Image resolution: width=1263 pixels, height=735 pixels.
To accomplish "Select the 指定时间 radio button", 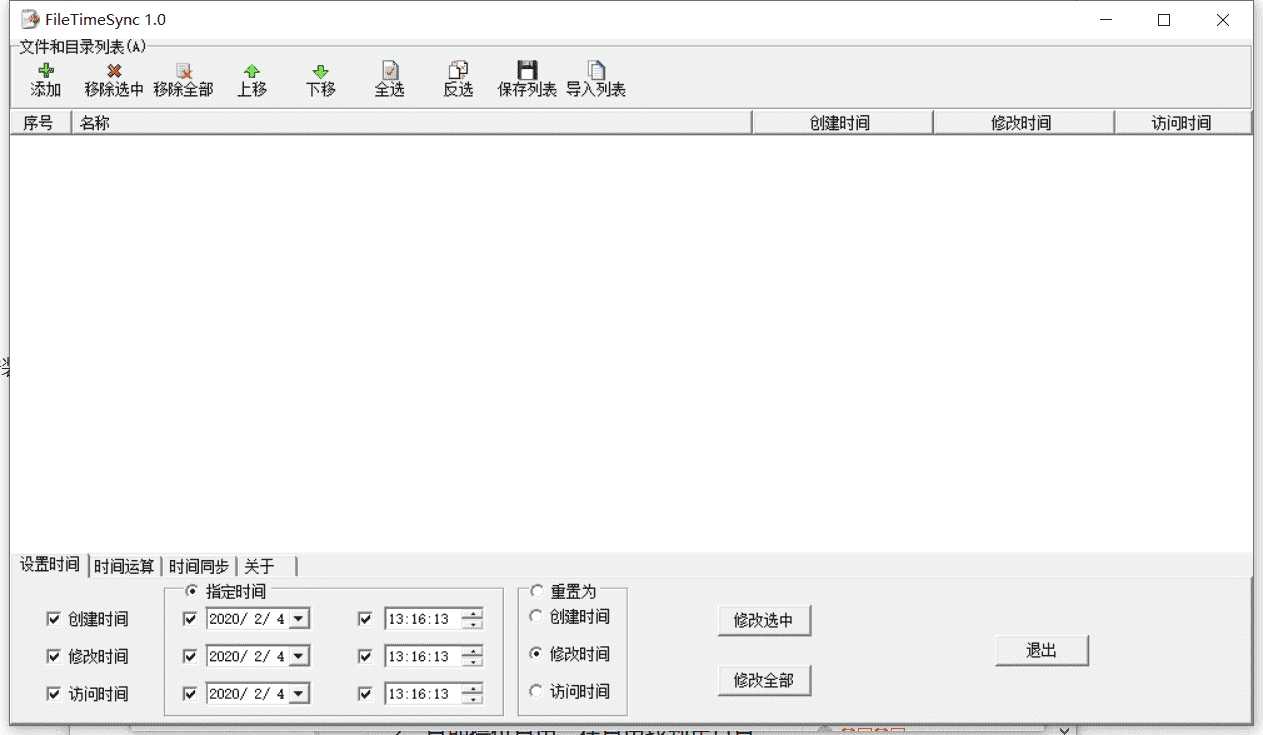I will tap(192, 591).
